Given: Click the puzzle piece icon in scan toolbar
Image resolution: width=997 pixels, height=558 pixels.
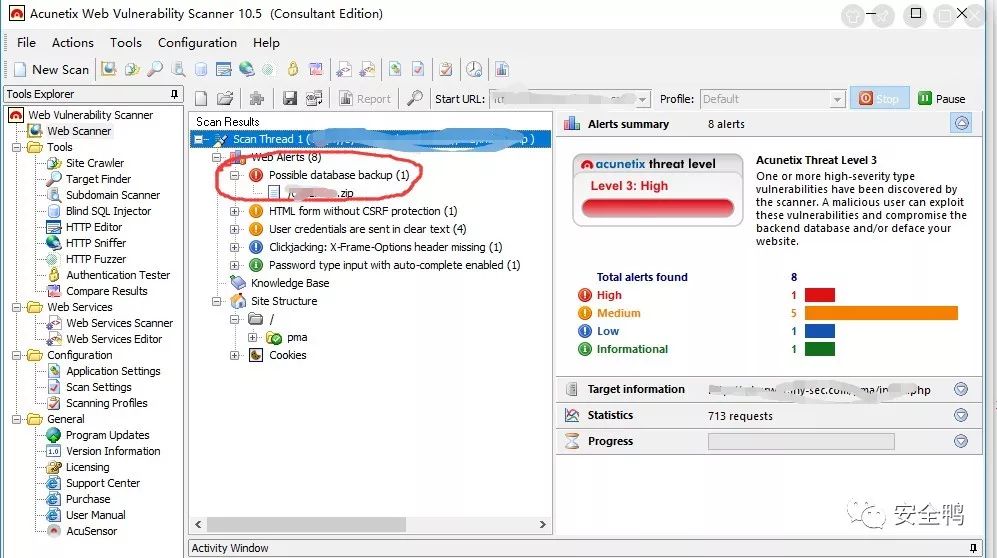Looking at the screenshot, I should [257, 99].
